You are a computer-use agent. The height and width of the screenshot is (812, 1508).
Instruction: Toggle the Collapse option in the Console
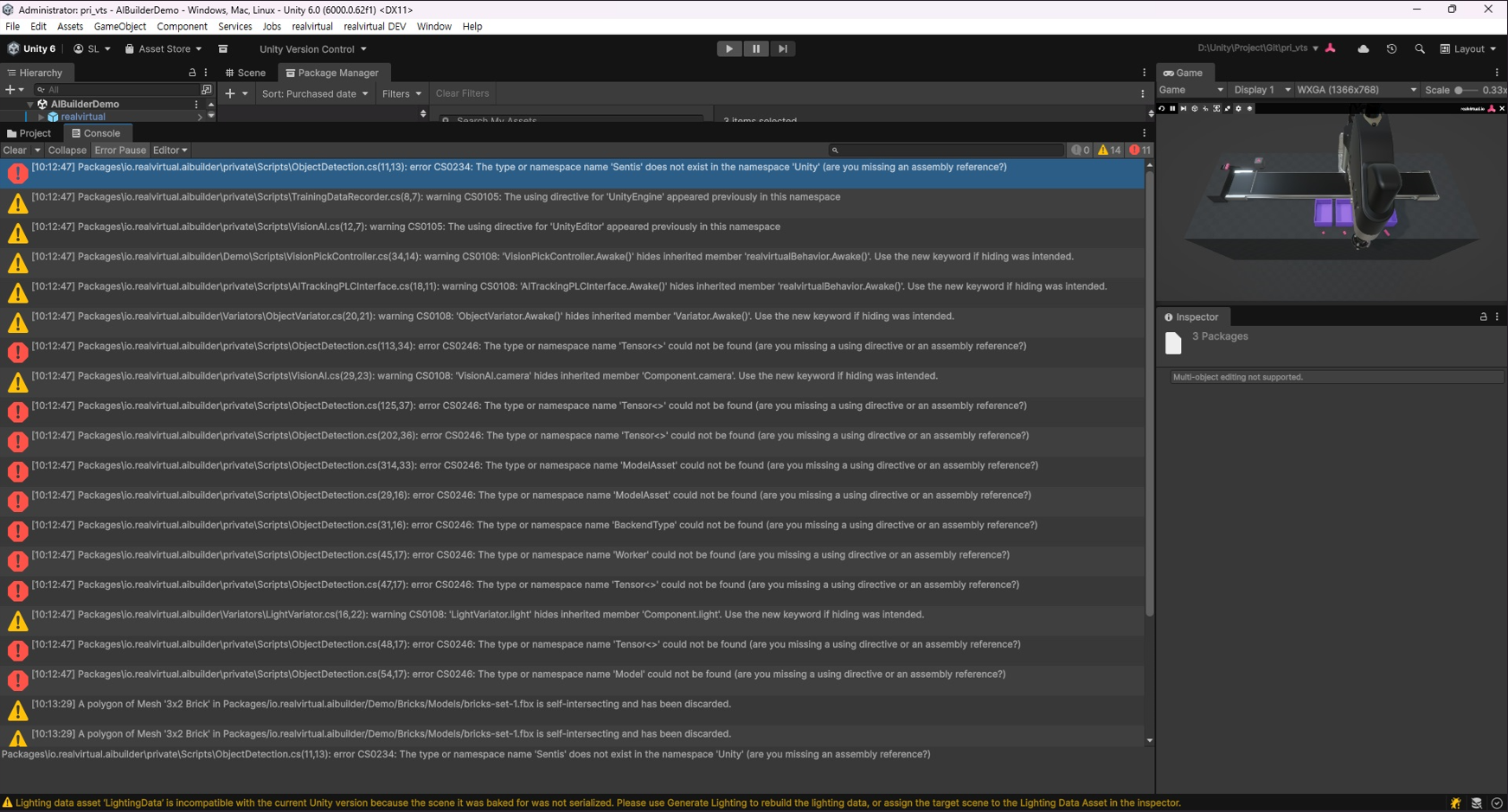[x=67, y=150]
